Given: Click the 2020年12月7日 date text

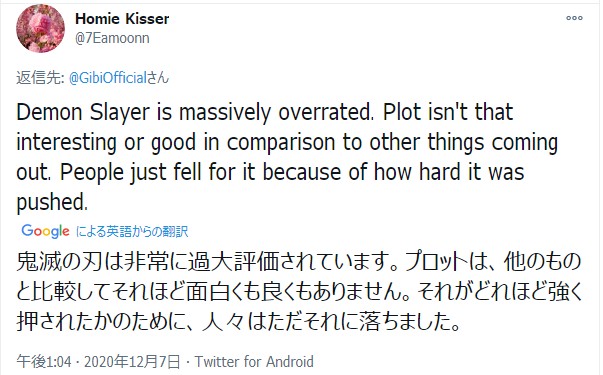Looking at the screenshot, I should [132, 362].
